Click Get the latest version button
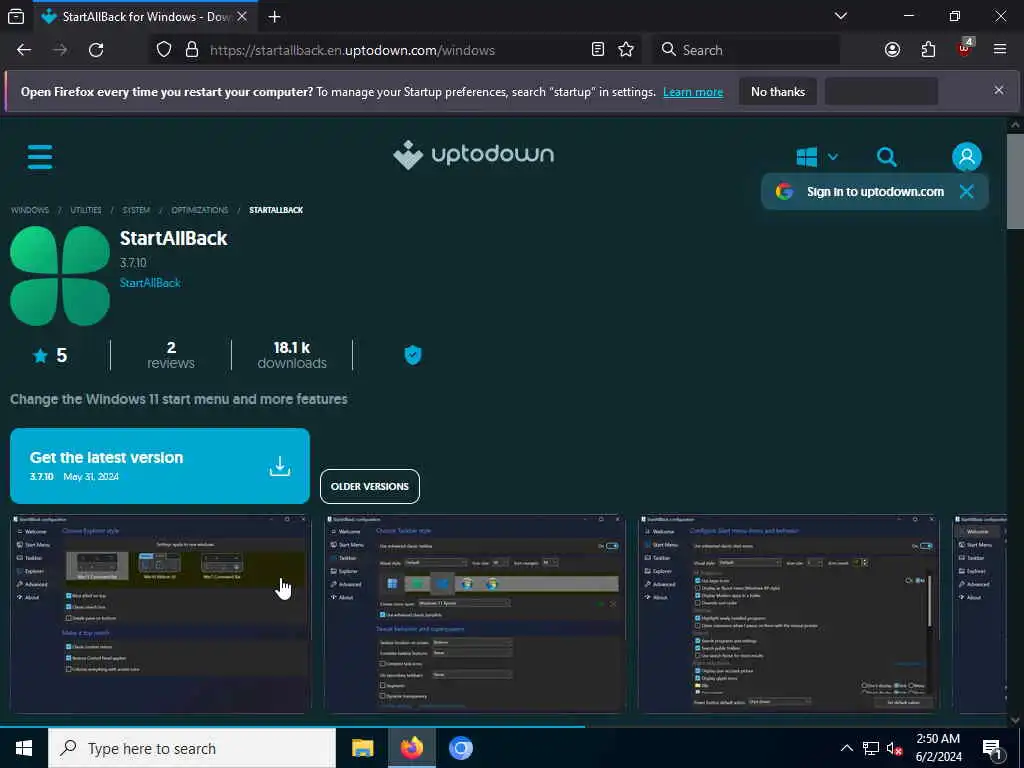Screen dimensions: 1024x768 tap(159, 466)
